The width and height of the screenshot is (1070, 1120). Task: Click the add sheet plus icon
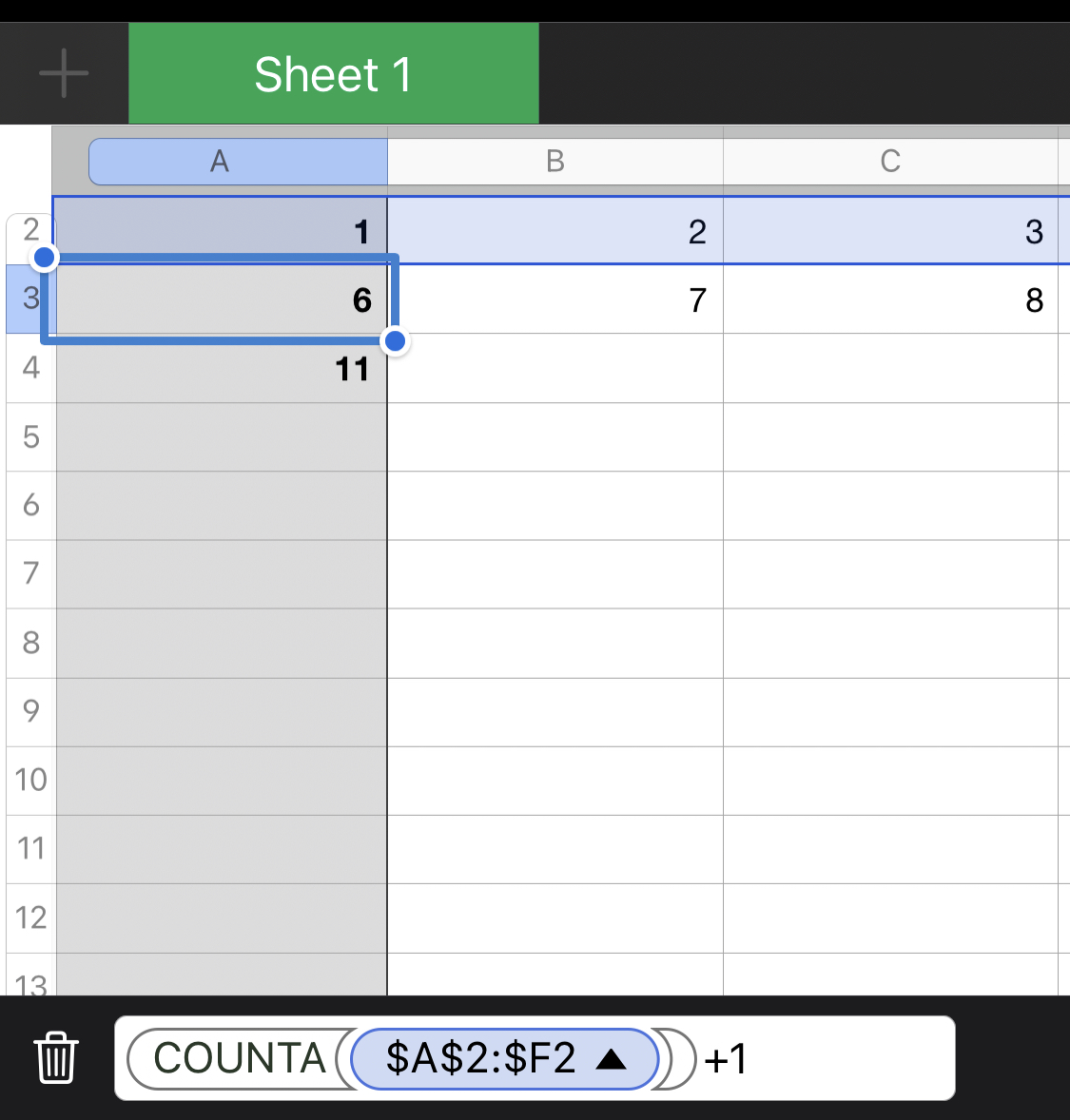(64, 73)
